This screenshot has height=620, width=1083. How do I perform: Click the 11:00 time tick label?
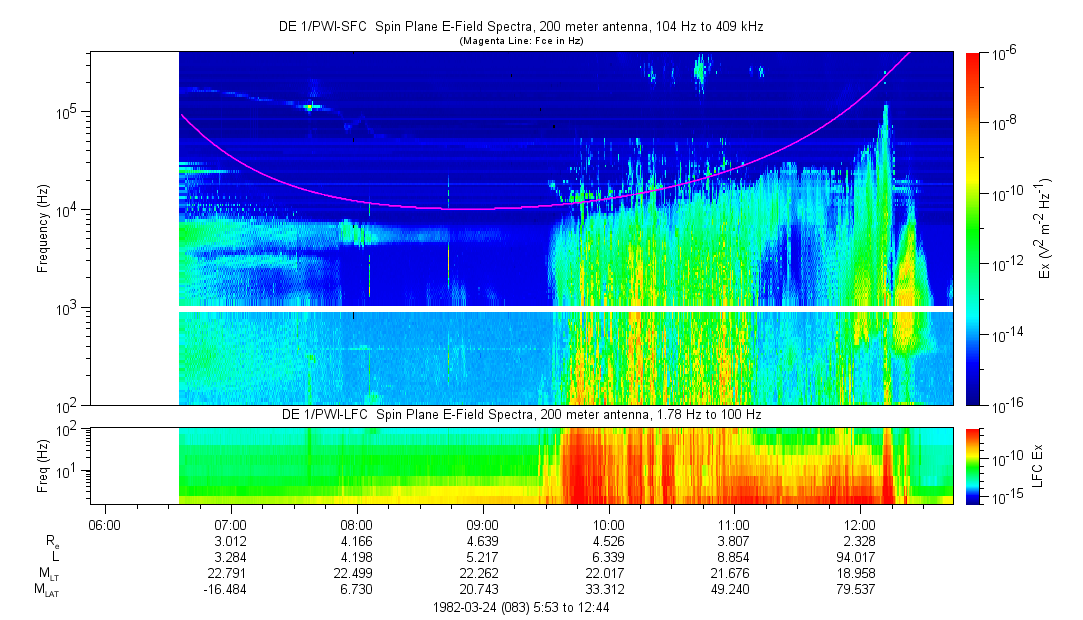[x=734, y=525]
